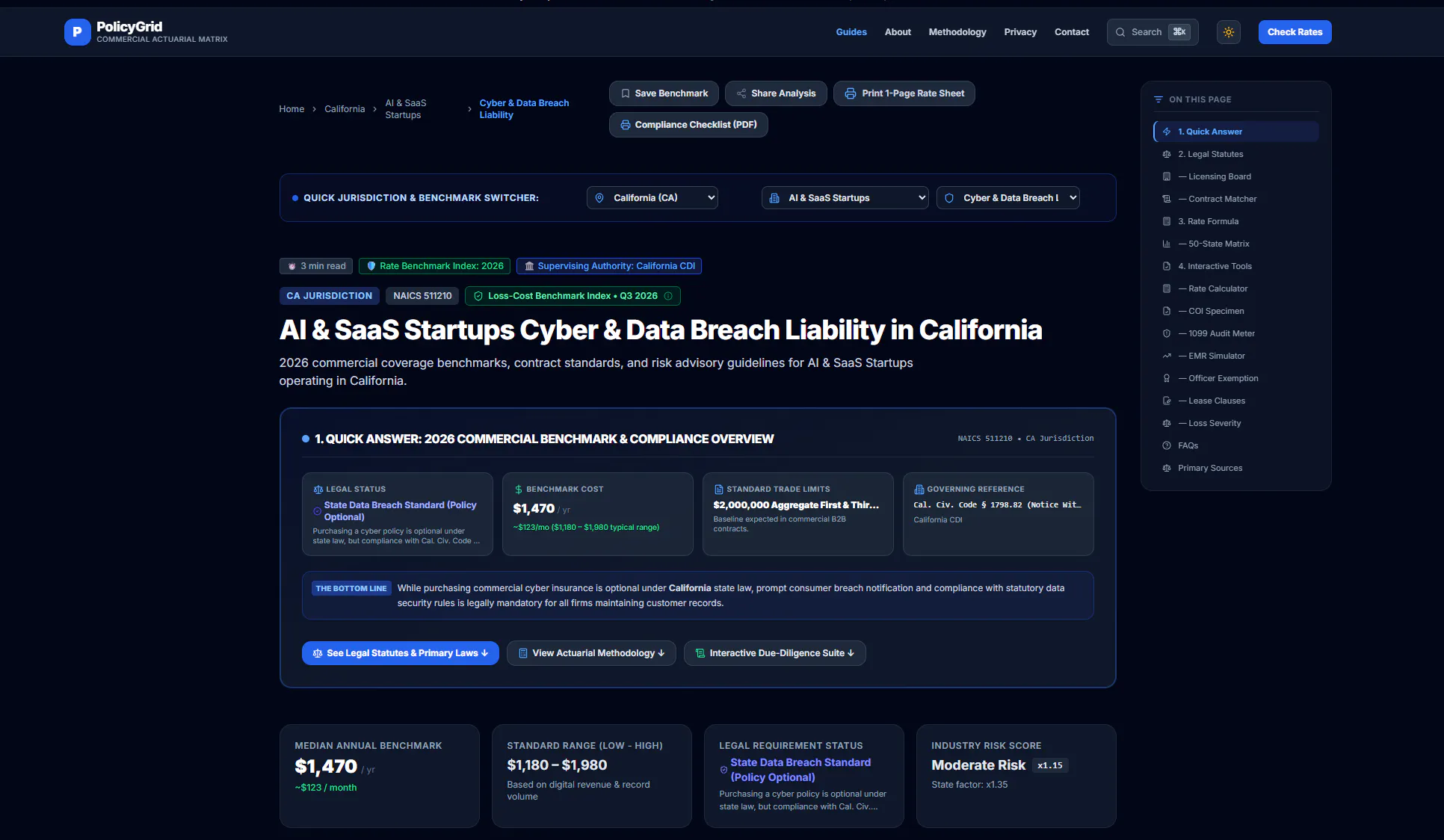The width and height of the screenshot is (1444, 840).
Task: Click the Lease Clauses edit icon
Action: point(1166,401)
